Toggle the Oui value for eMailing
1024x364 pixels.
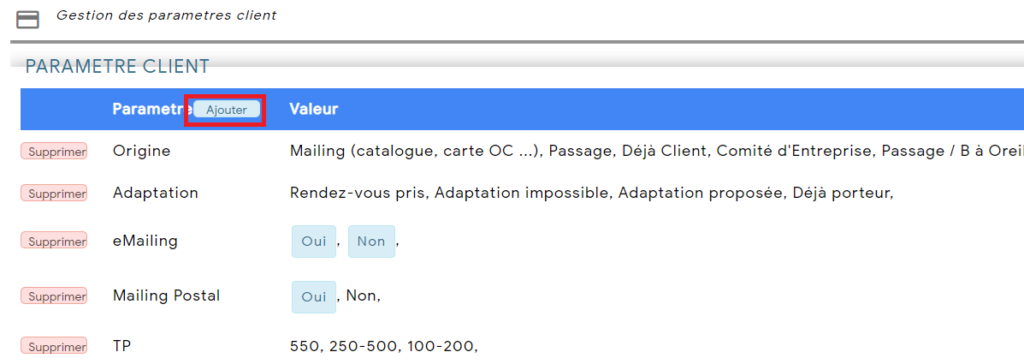(x=313, y=241)
